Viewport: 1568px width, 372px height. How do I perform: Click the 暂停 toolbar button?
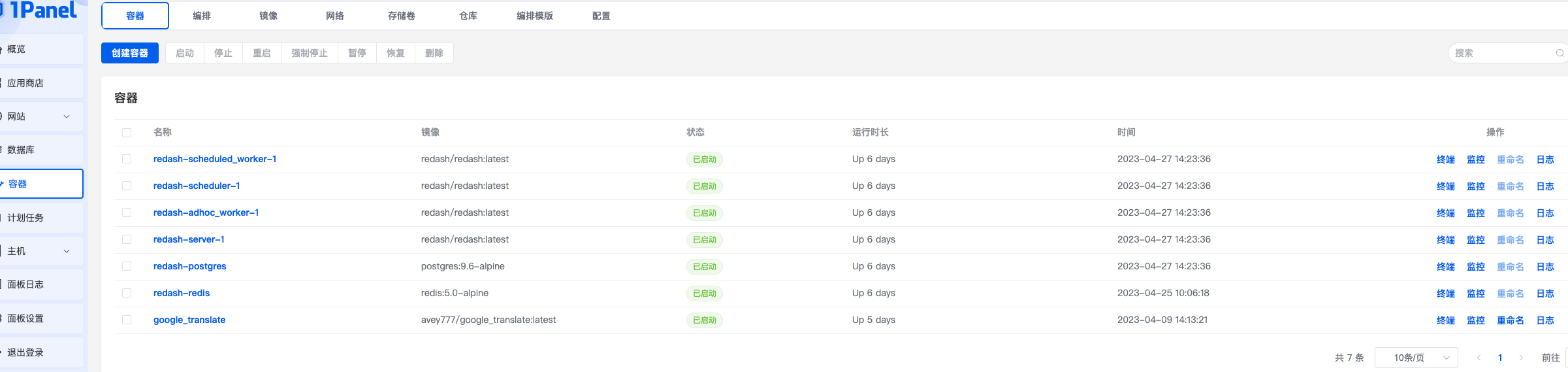[x=357, y=53]
